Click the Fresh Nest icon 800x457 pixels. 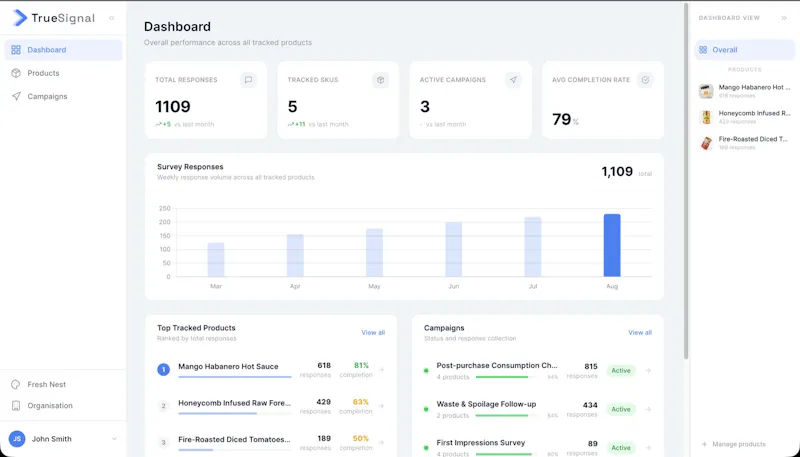point(16,385)
